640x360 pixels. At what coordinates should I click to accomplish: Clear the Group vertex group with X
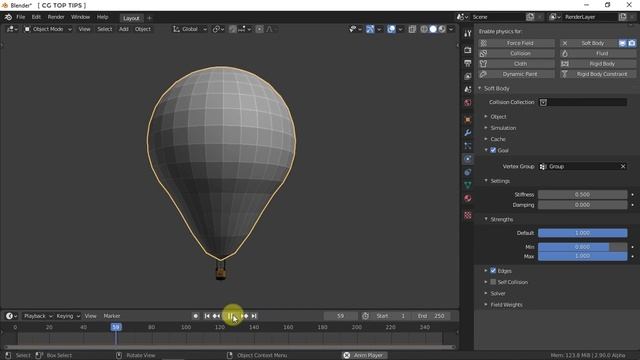pyautogui.click(x=623, y=167)
